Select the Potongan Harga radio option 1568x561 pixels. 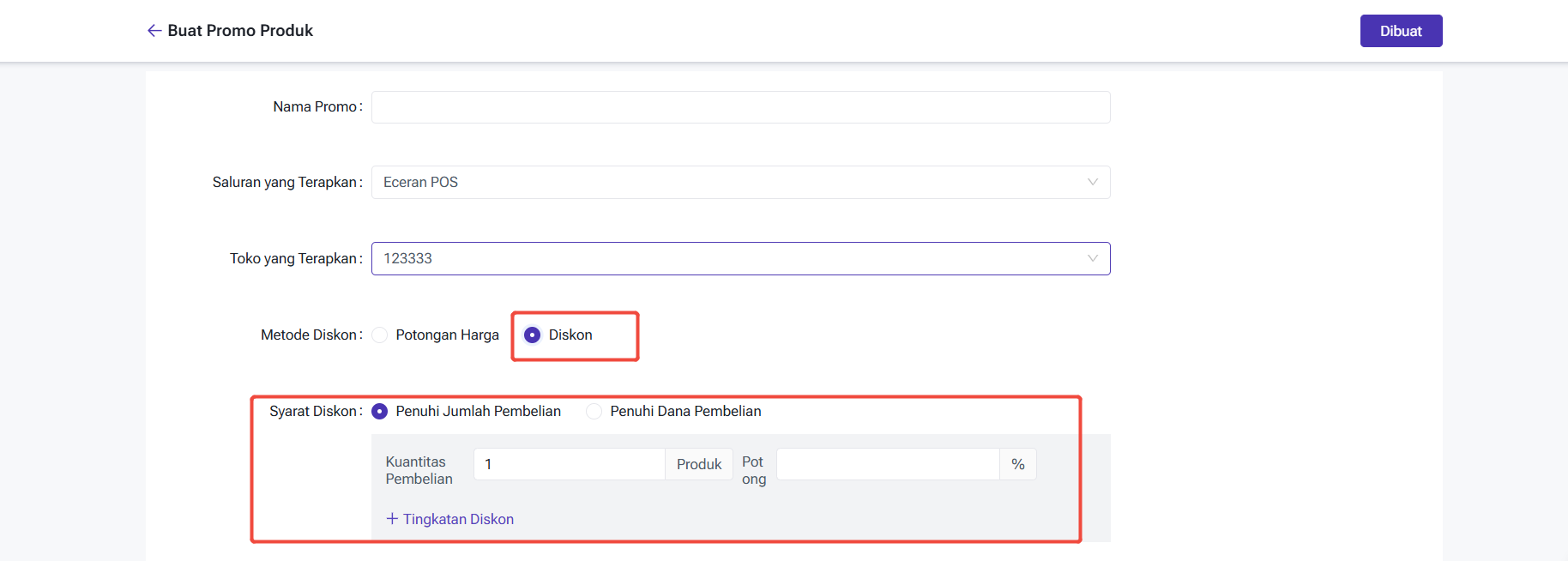click(380, 335)
